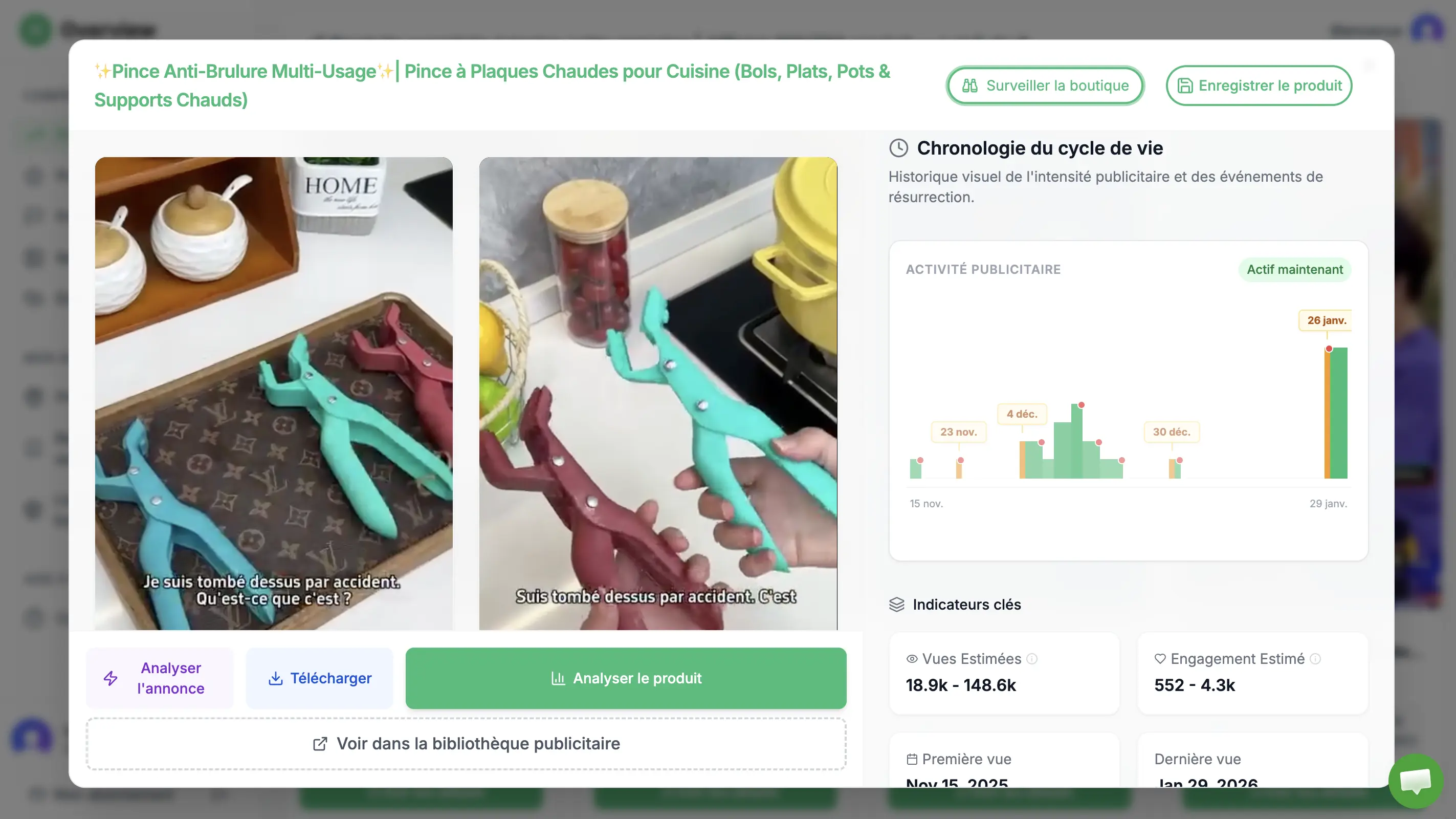
Task: Click the 4 déc. label on the activity chart
Action: point(1022,414)
